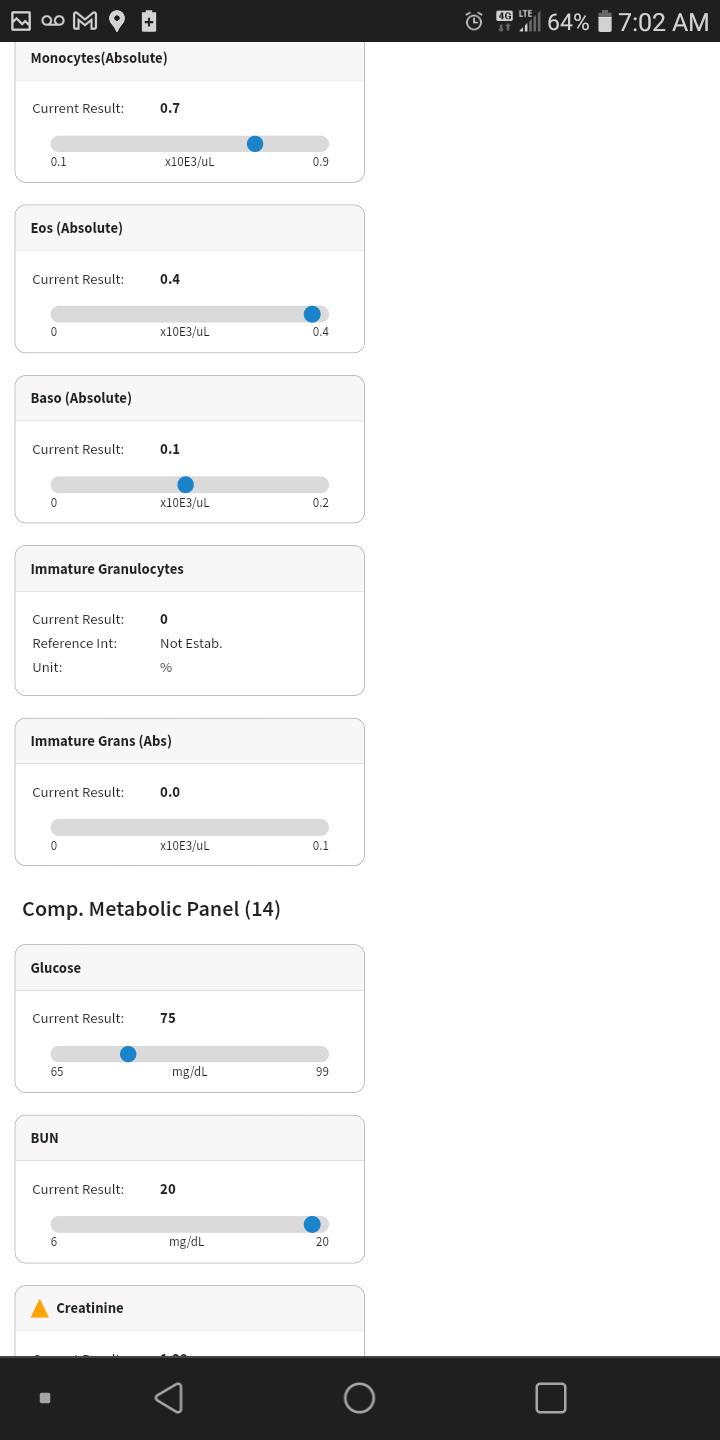This screenshot has height=1440, width=720.
Task: Tap the voicemail icon in status bar
Action: pyautogui.click(x=53, y=20)
